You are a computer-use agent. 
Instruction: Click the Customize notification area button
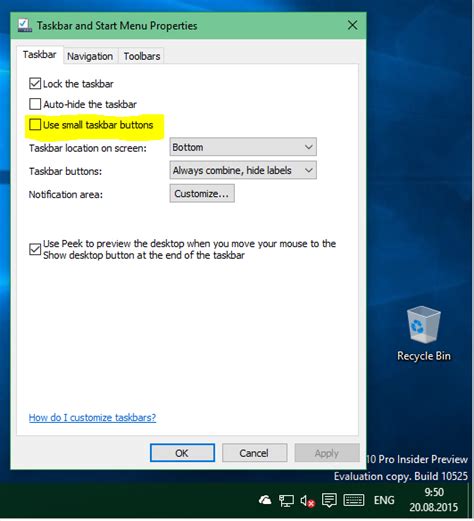[x=202, y=194]
